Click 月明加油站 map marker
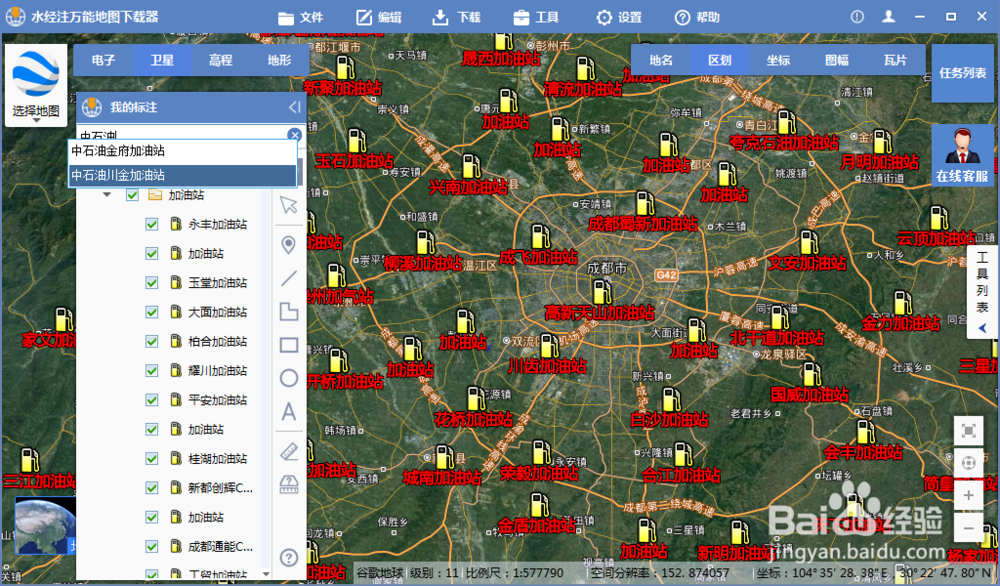The height and width of the screenshot is (586, 1000). coord(883,142)
